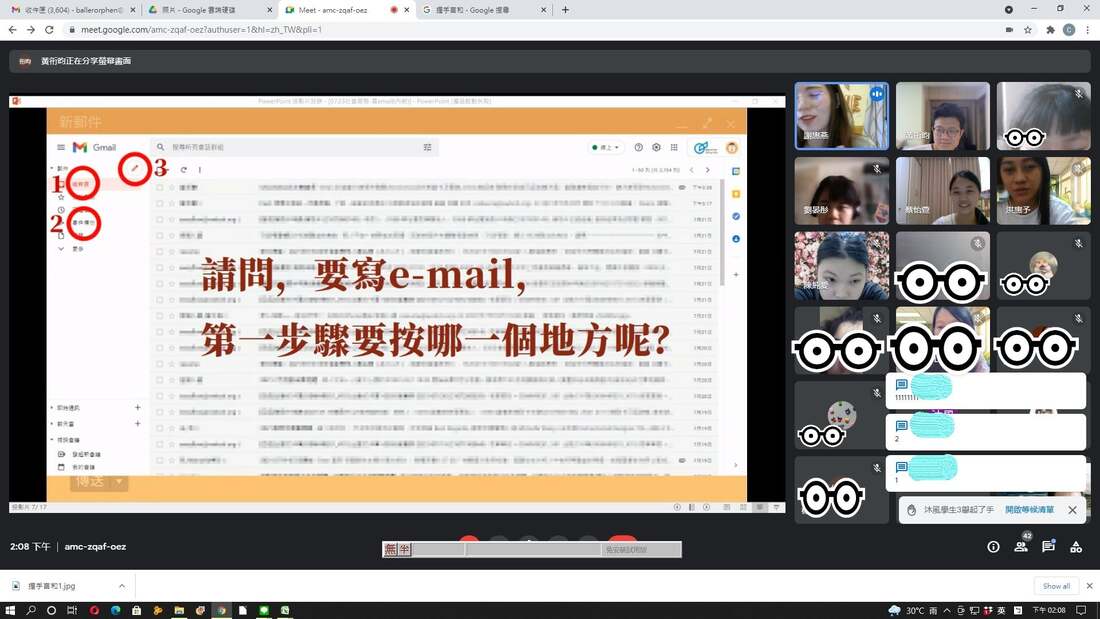This screenshot has width=1100, height=619.
Task: Reload the Meet page
Action: point(49,29)
